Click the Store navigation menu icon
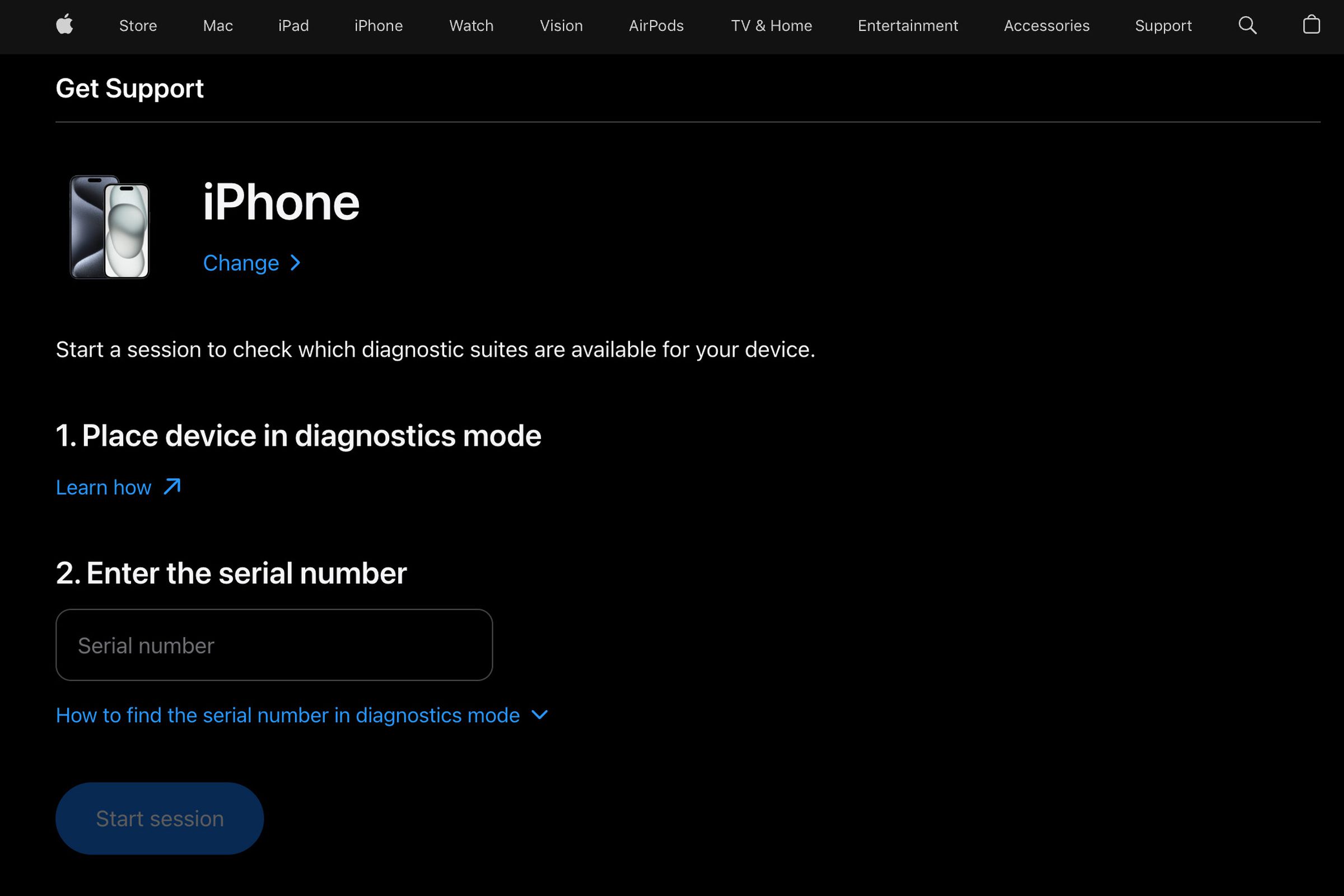 tap(138, 25)
